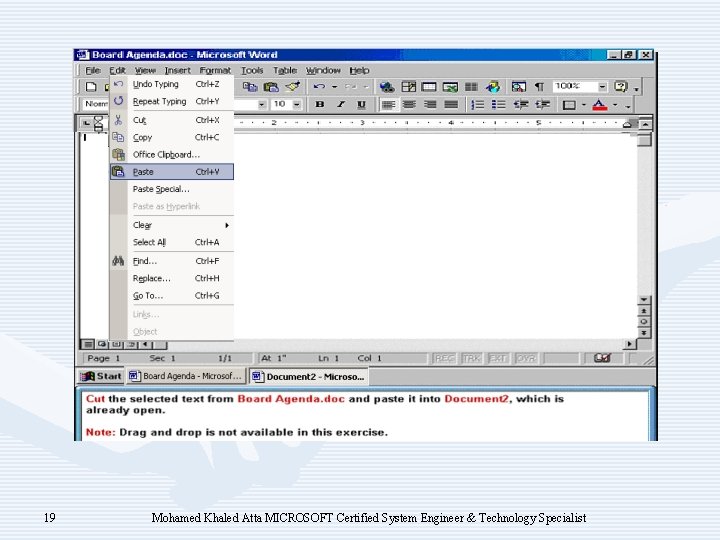Click the Document Map icon
The height and width of the screenshot is (540, 720).
point(518,87)
